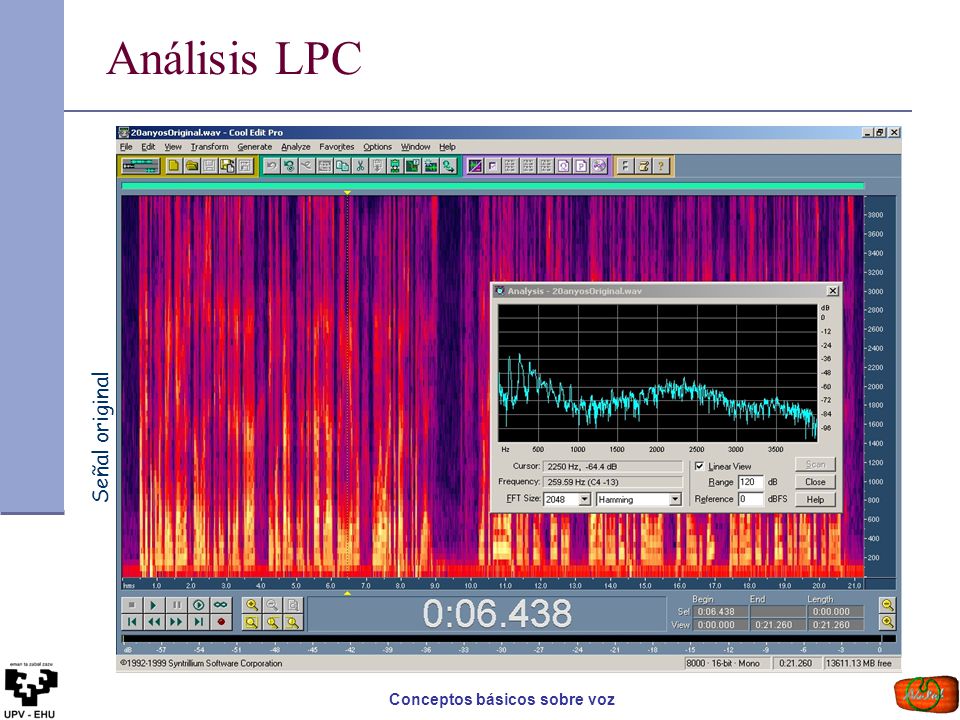Open a file using the folder icon
This screenshot has height=720, width=960.
pos(192,166)
